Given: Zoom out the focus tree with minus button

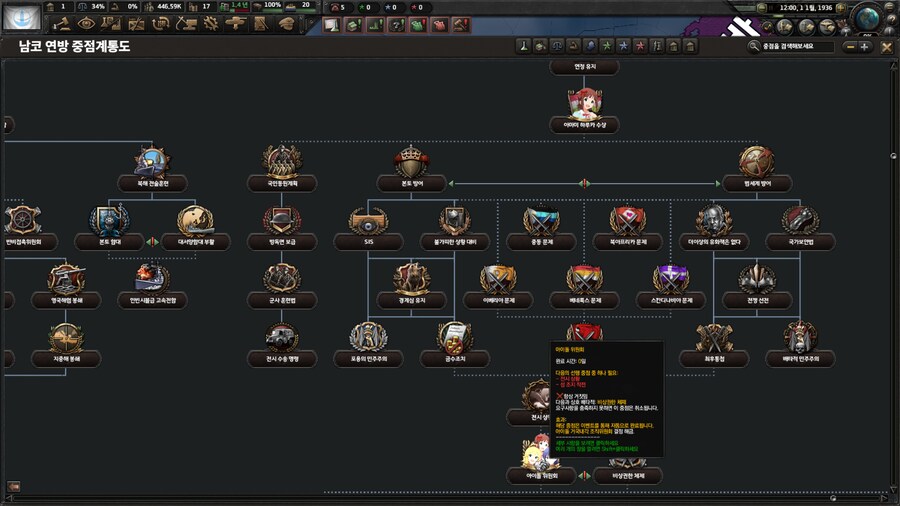Looking at the screenshot, I should [x=849, y=46].
